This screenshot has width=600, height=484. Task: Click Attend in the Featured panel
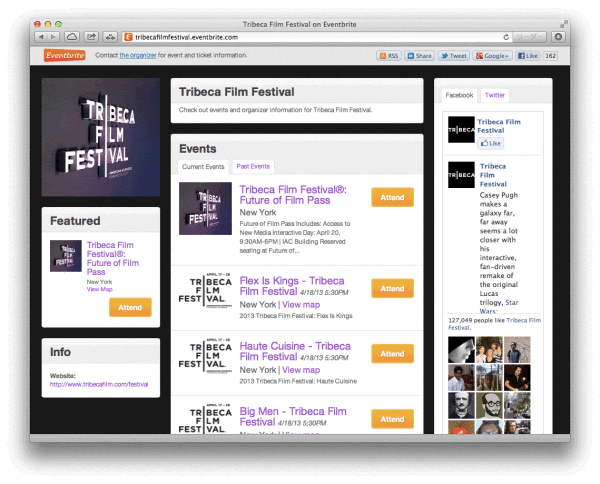click(130, 307)
